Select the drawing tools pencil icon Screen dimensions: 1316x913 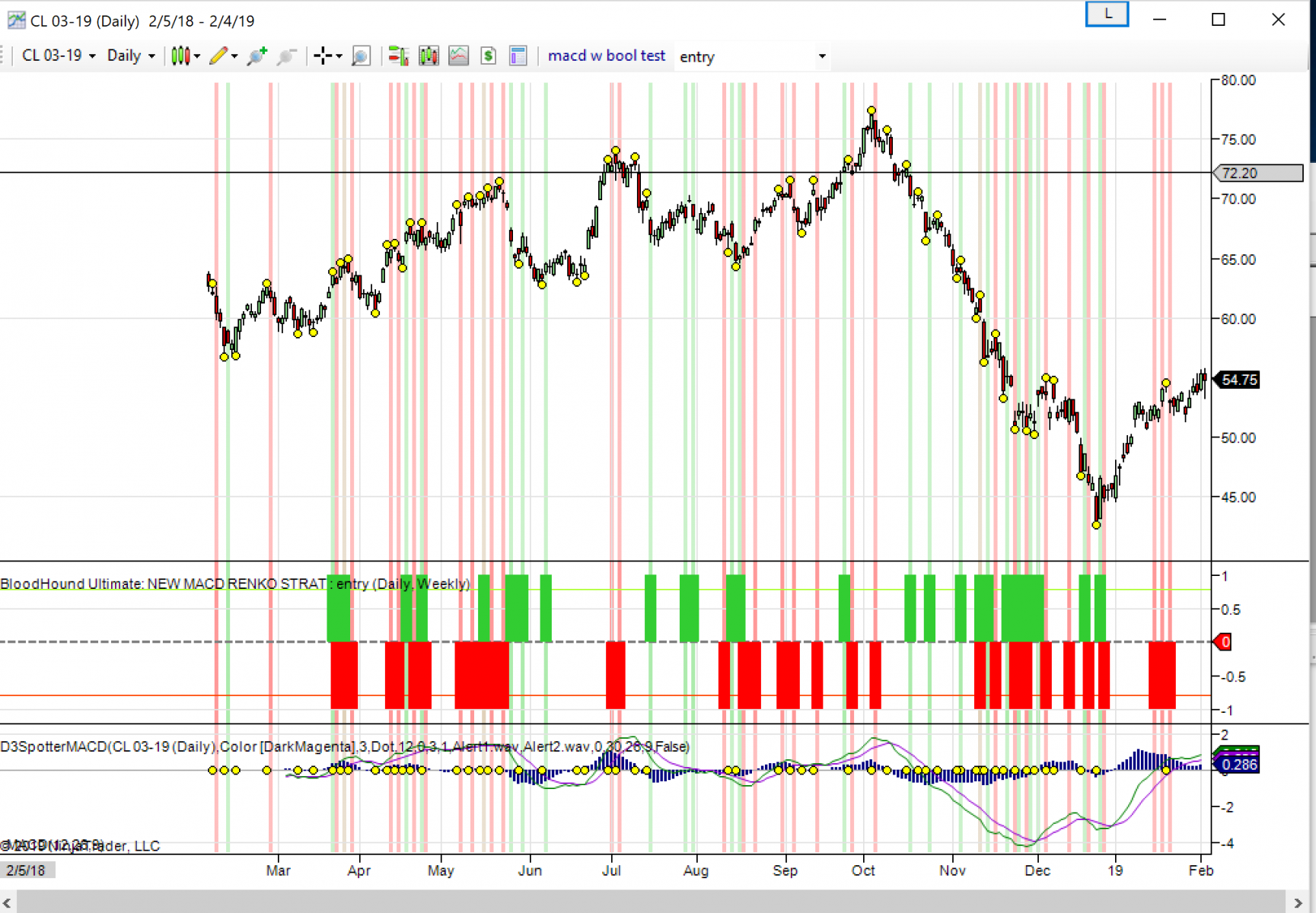218,56
